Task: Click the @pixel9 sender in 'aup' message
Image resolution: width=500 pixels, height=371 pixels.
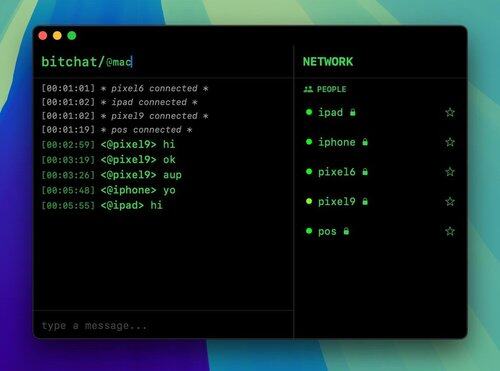Action: pyautogui.click(x=128, y=175)
